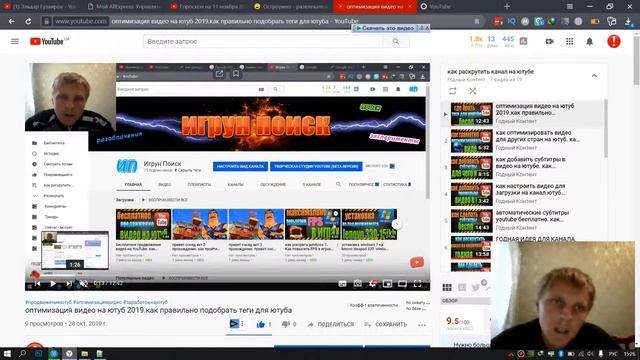Click the red subscribe watermark in video
640x360 pixels.
417,262
